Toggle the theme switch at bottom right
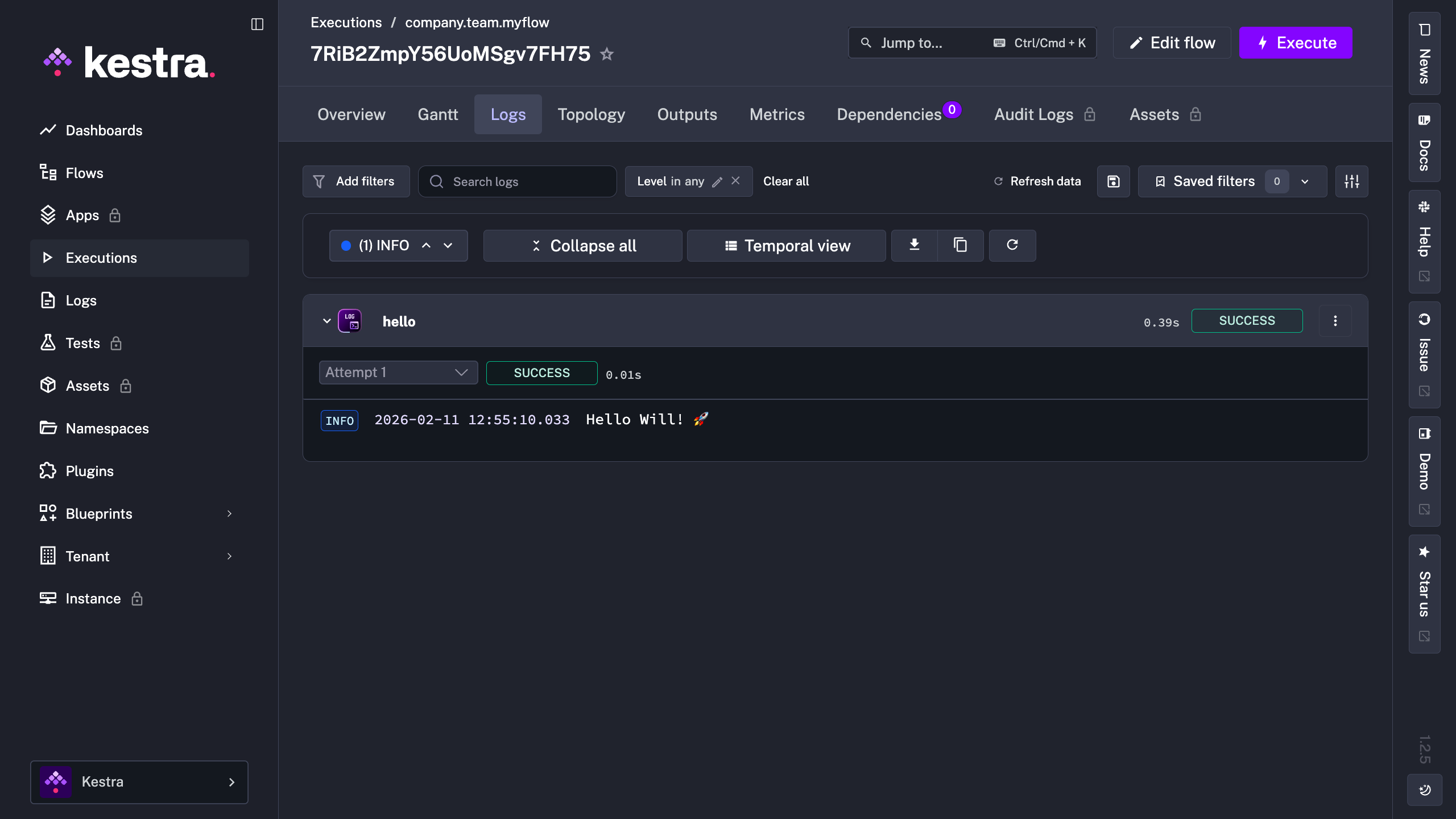Image resolution: width=1456 pixels, height=819 pixels. coord(1424,789)
